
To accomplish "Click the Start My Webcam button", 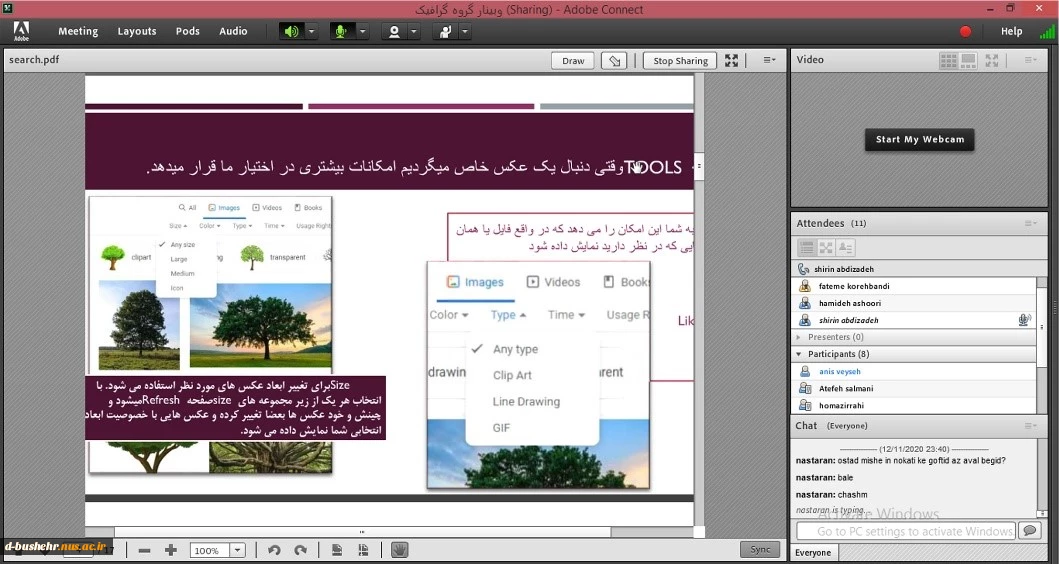I will click(919, 140).
